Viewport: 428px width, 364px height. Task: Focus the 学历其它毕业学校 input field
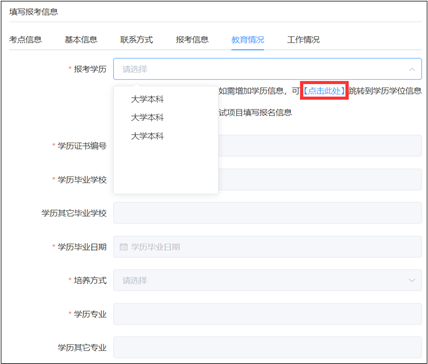[267, 213]
